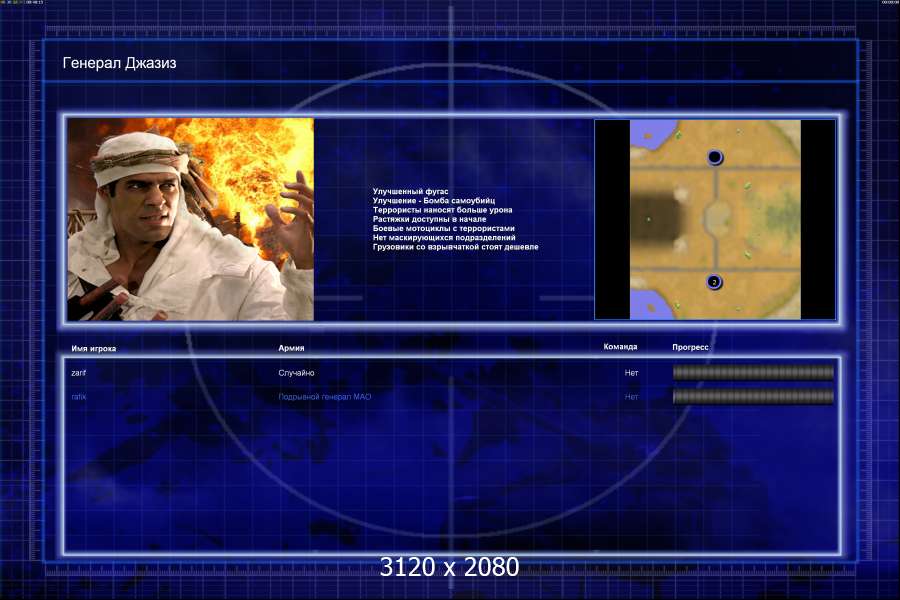Click the 'Имя игрока' column header
Screen dimensions: 900x600
click(94, 348)
